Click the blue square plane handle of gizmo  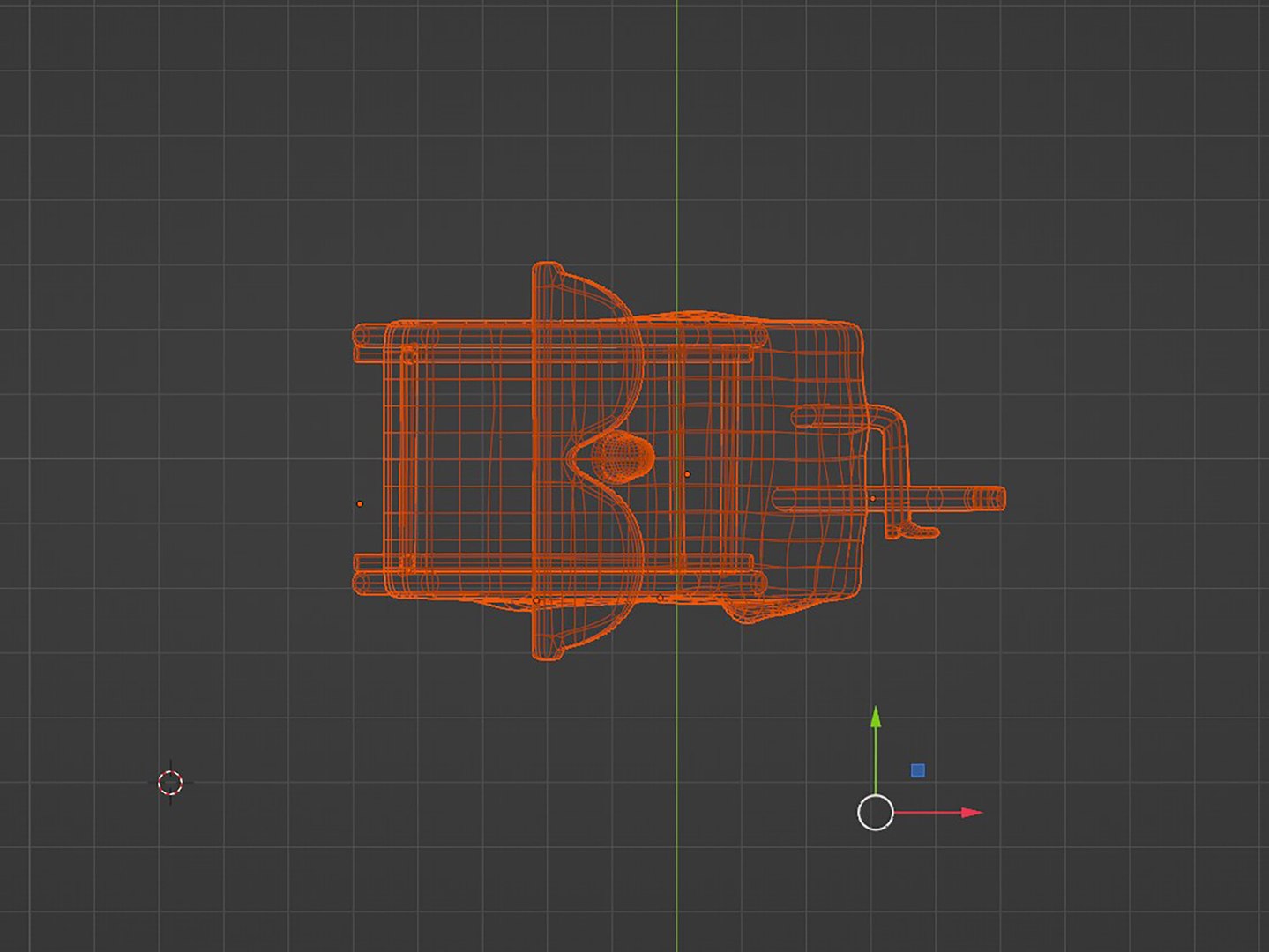tap(917, 770)
